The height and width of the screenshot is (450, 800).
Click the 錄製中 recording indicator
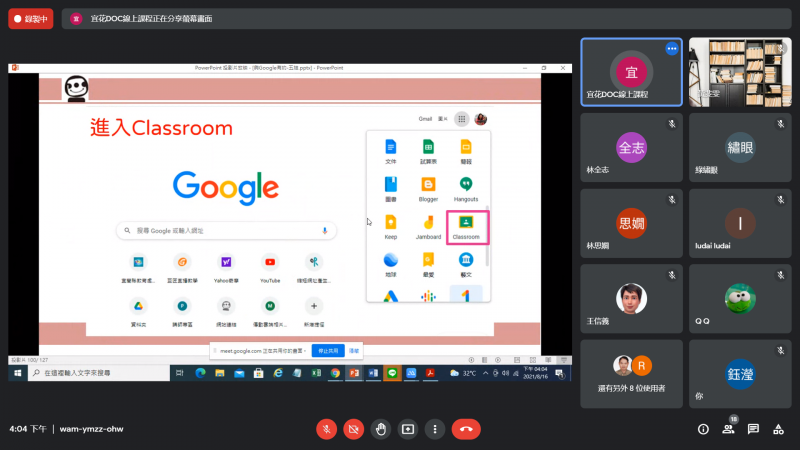31,19
